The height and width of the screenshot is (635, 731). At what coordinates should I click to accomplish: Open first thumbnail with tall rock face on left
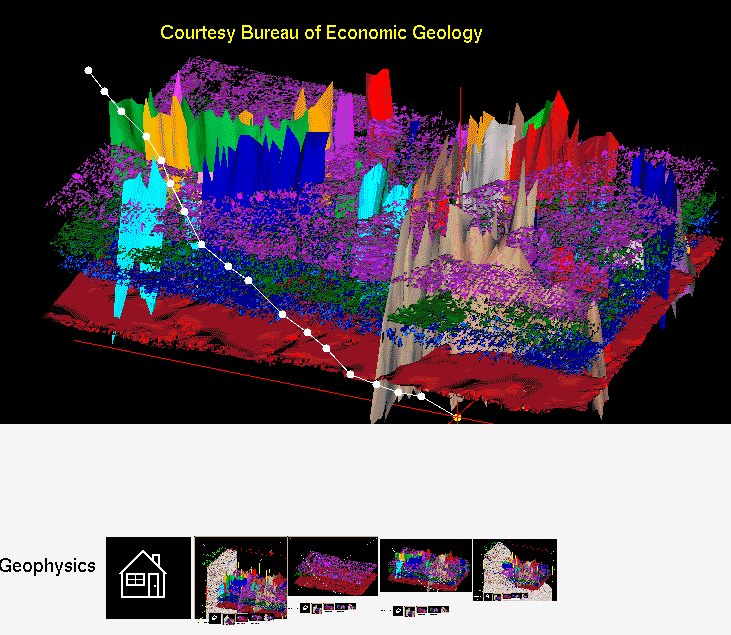(241, 578)
